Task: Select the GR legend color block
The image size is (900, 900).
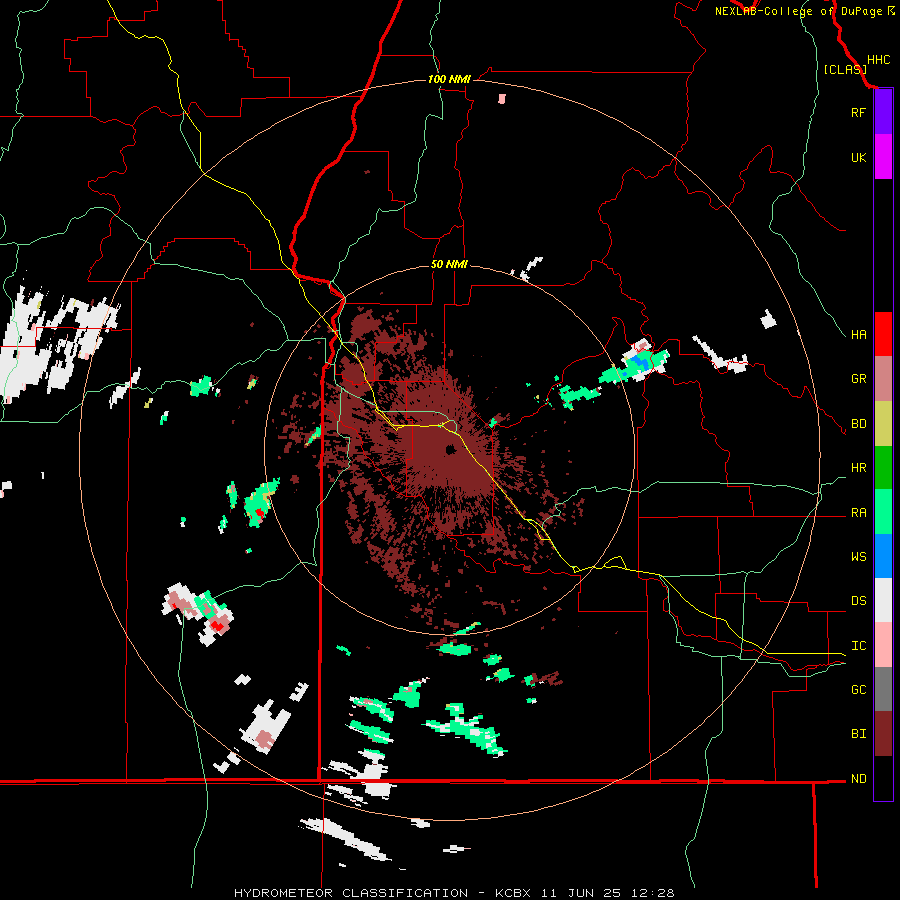Action: coord(883,378)
